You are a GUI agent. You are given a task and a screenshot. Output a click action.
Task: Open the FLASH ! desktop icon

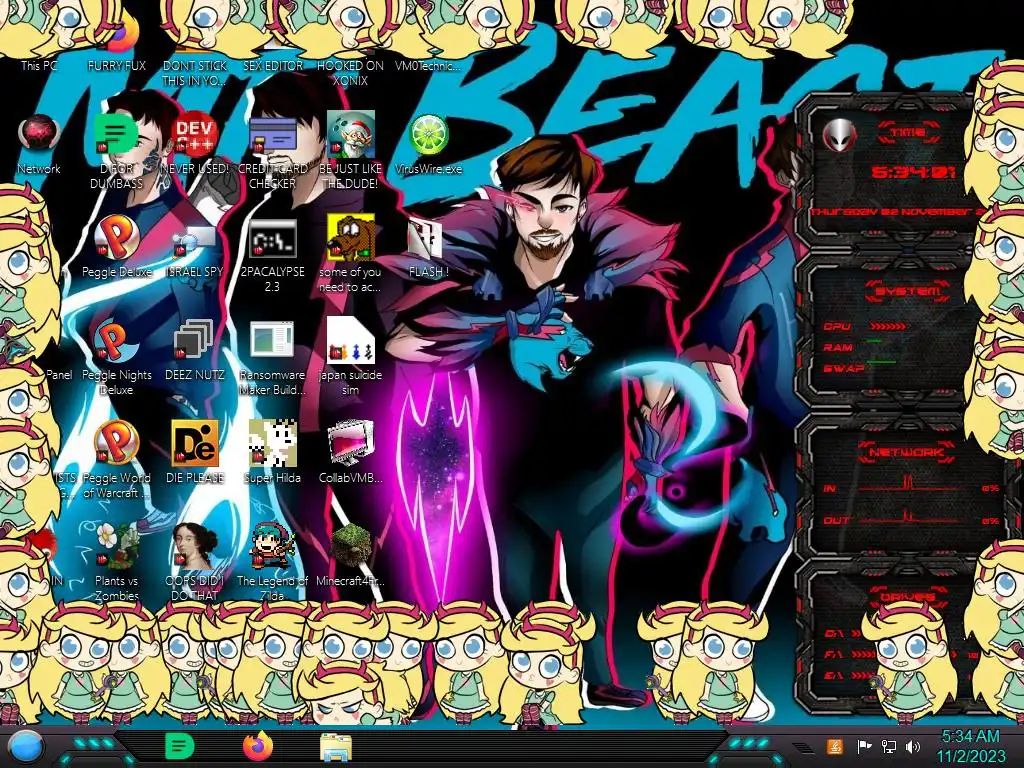coord(425,238)
